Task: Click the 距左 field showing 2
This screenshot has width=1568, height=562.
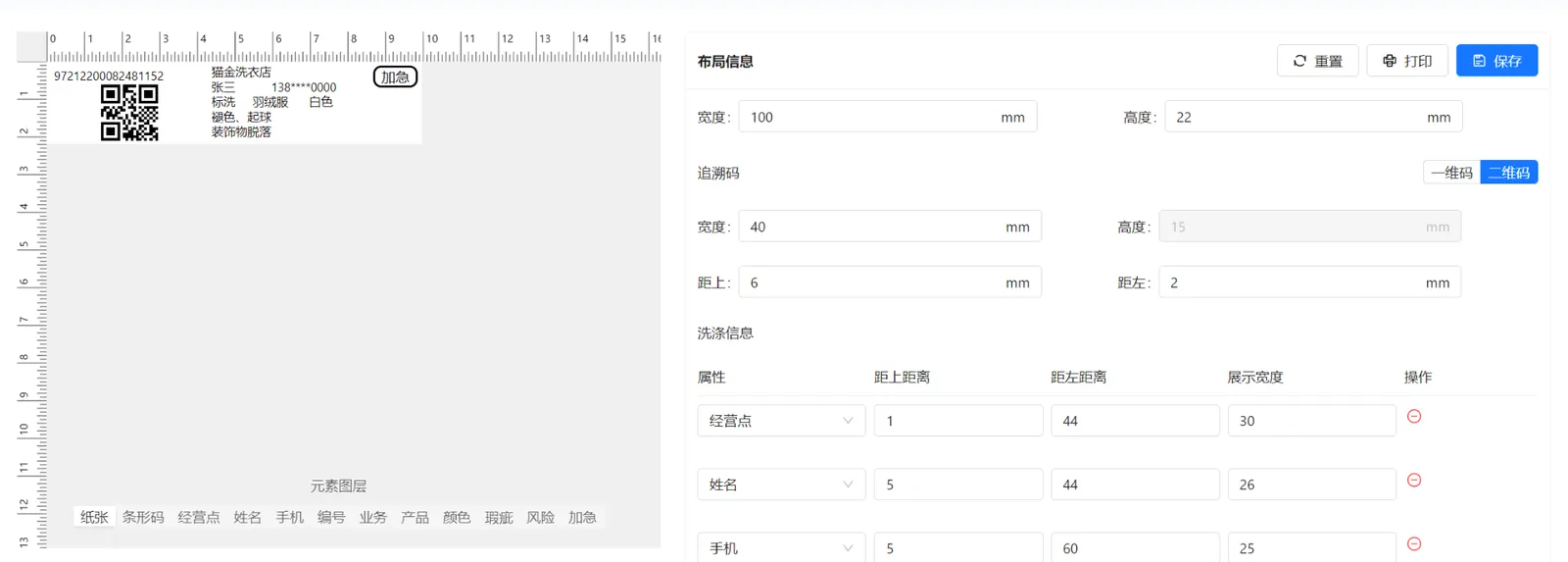Action: [1310, 282]
